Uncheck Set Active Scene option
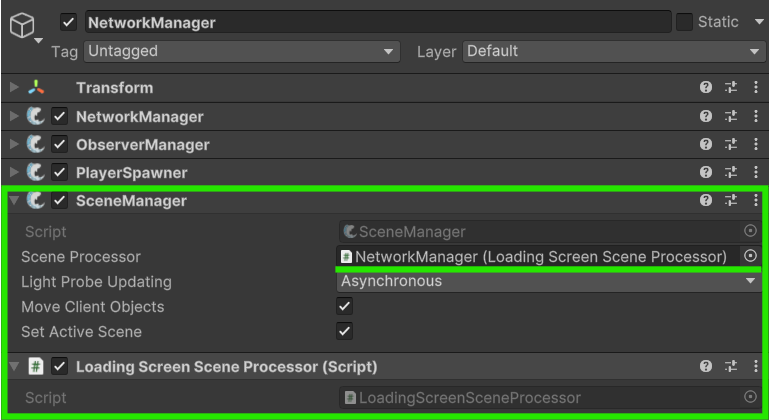The width and height of the screenshot is (769, 420). tap(345, 331)
